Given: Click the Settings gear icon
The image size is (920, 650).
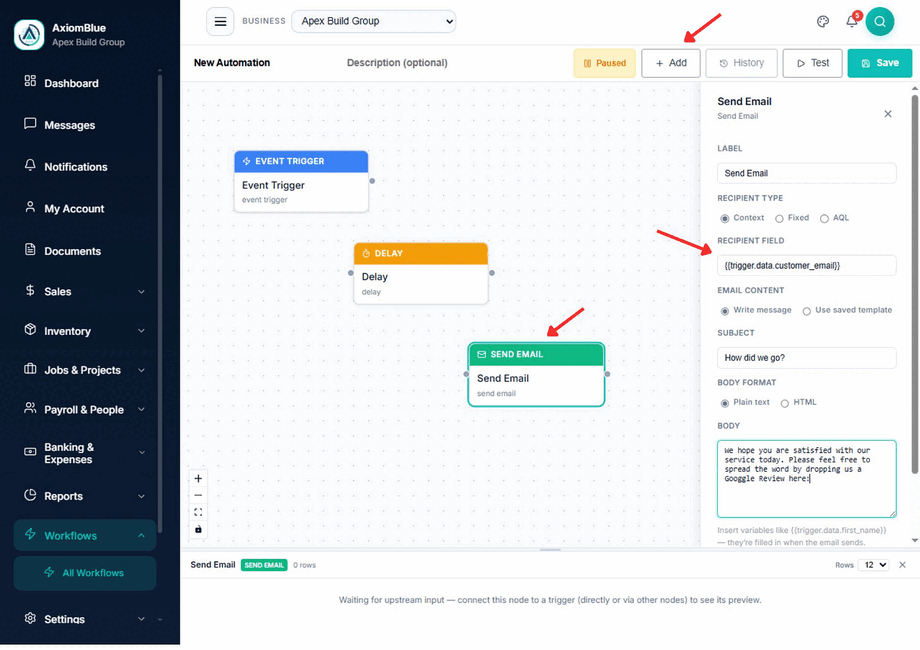Looking at the screenshot, I should [30, 618].
